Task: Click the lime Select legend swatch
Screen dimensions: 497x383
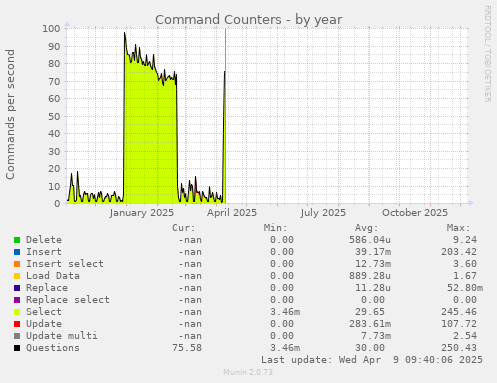Action: (17, 312)
